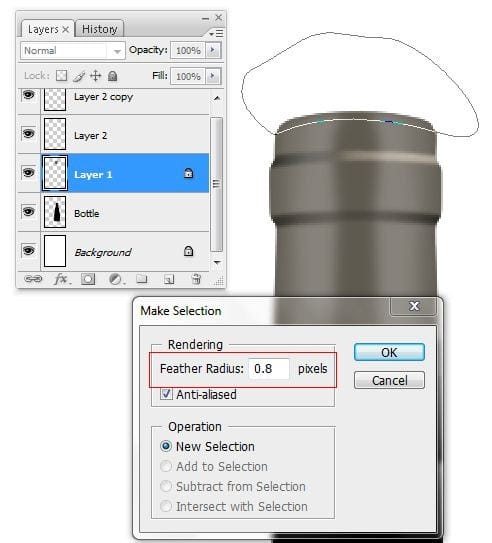This screenshot has width=492, height=543.
Task: Cancel the Make Selection dialog
Action: (x=389, y=380)
